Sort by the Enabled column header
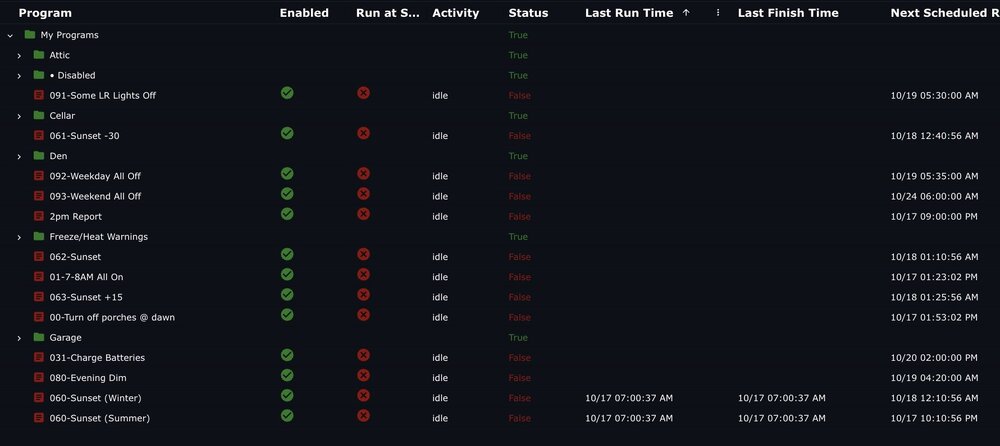This screenshot has width=1000, height=446. pos(304,13)
